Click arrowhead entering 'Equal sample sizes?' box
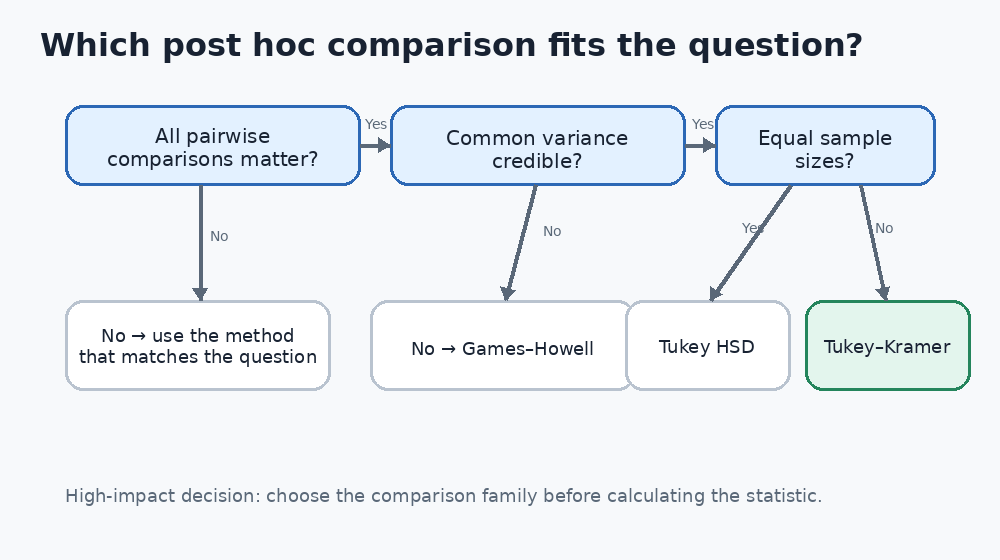 [709, 145]
